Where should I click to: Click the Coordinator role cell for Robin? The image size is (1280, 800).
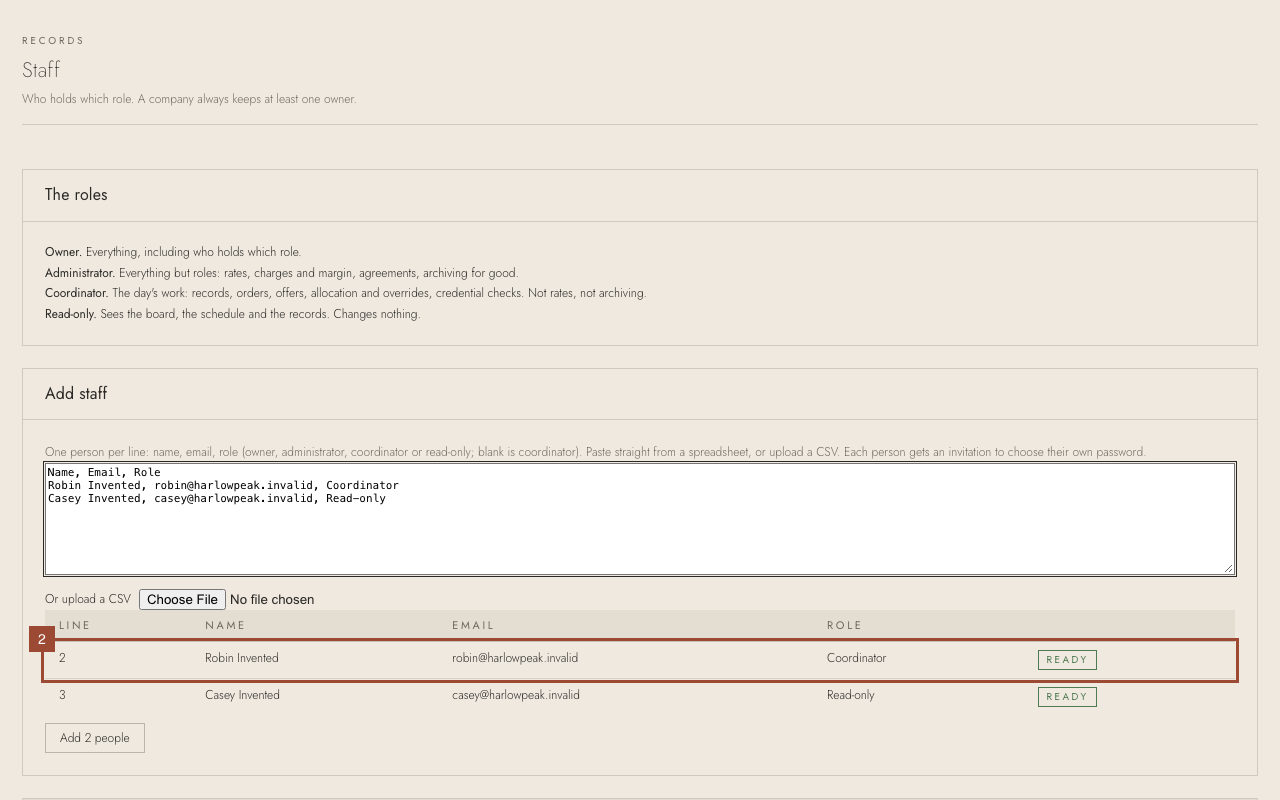(856, 658)
